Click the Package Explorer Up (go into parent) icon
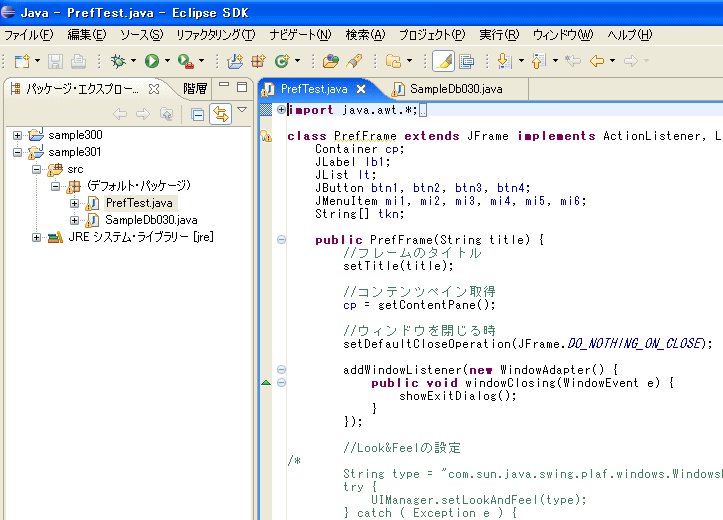The image size is (723, 520). coord(166,114)
